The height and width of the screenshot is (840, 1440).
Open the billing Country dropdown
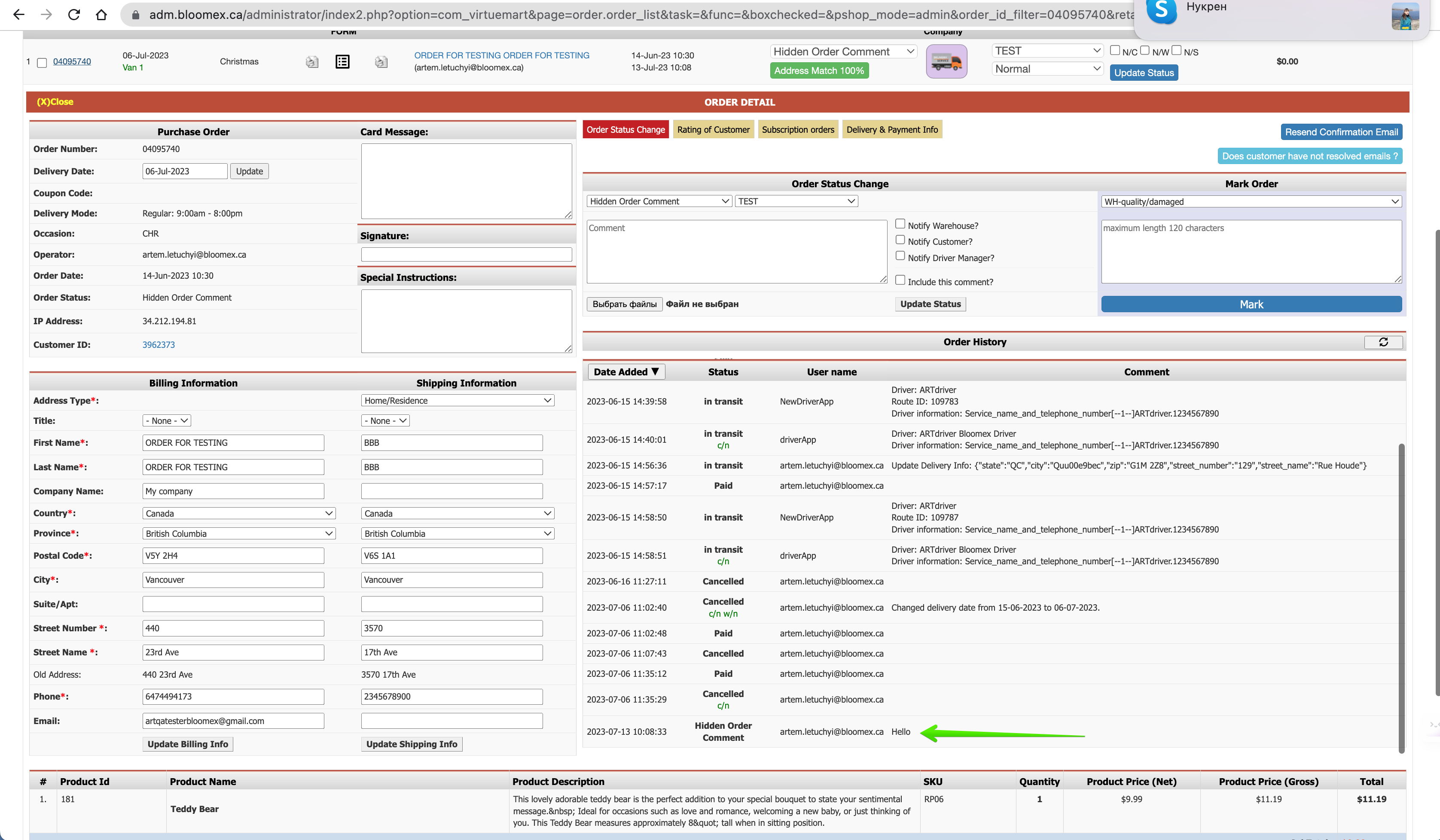click(x=239, y=513)
